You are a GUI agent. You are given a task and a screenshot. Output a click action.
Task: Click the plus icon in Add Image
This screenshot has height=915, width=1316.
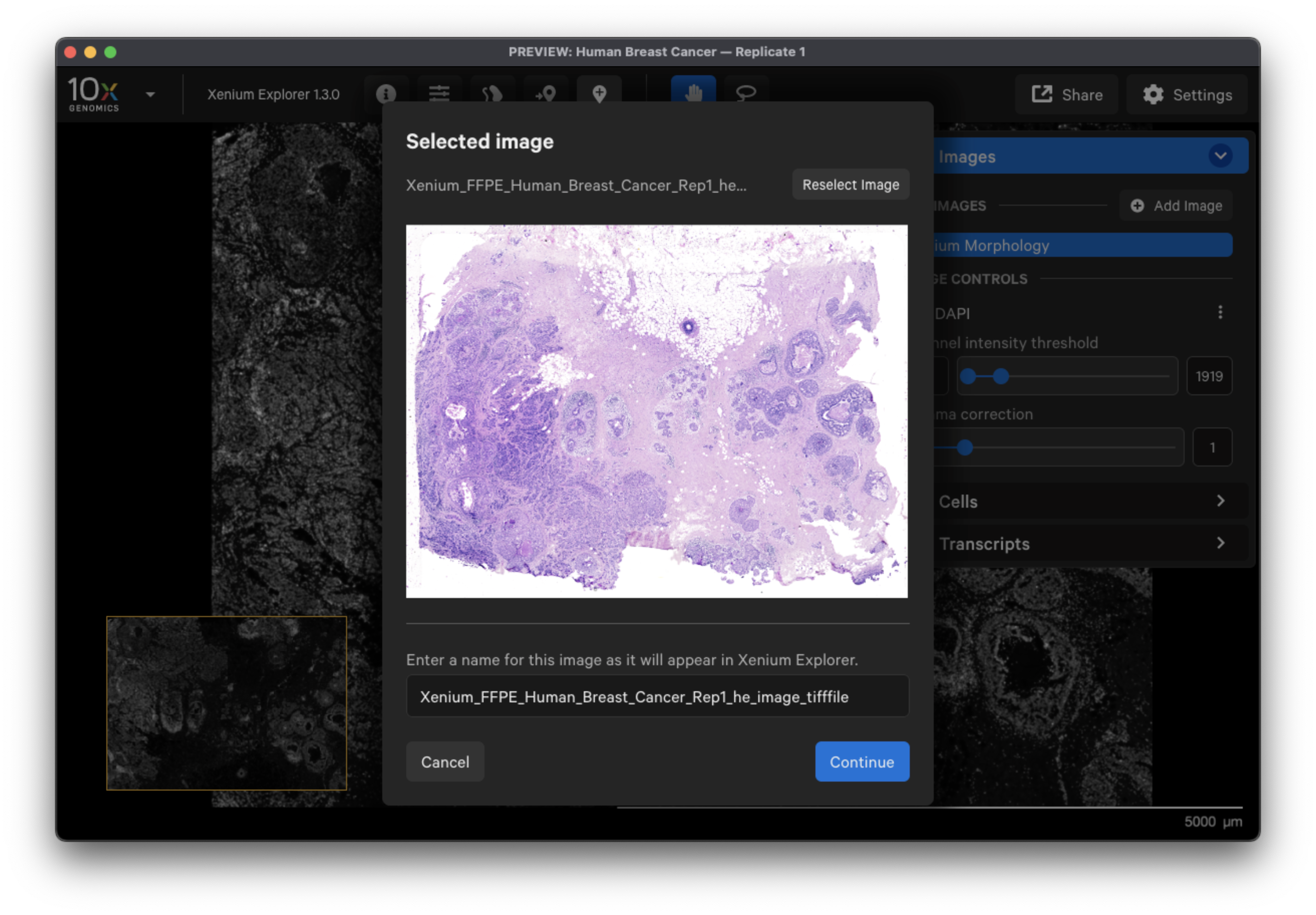(1137, 206)
